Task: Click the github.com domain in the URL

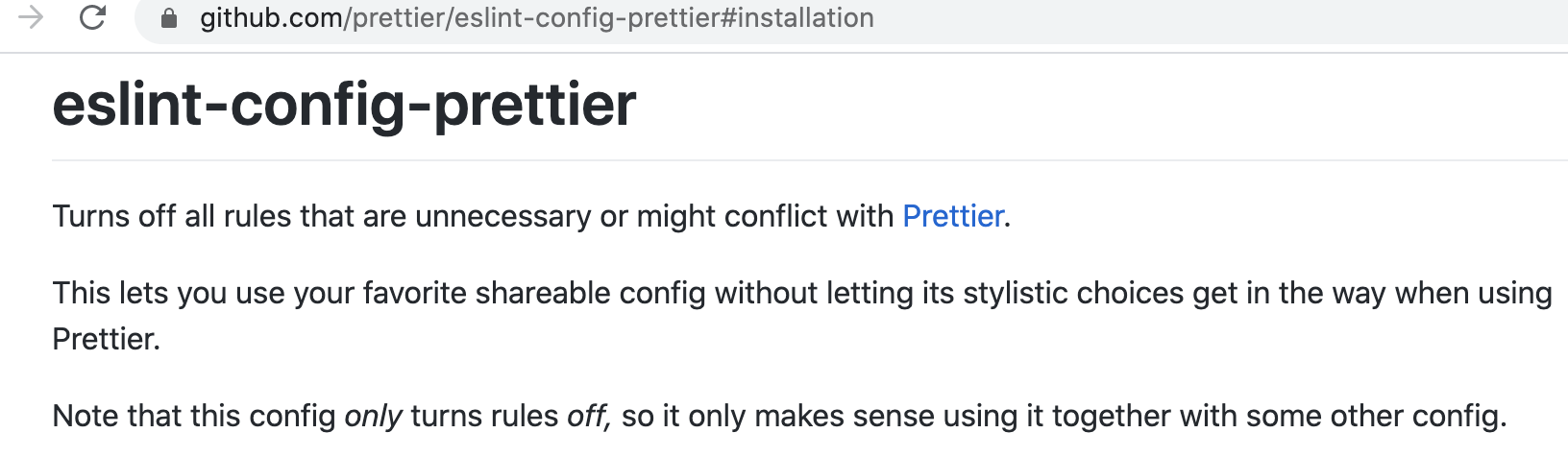Action: (270, 18)
